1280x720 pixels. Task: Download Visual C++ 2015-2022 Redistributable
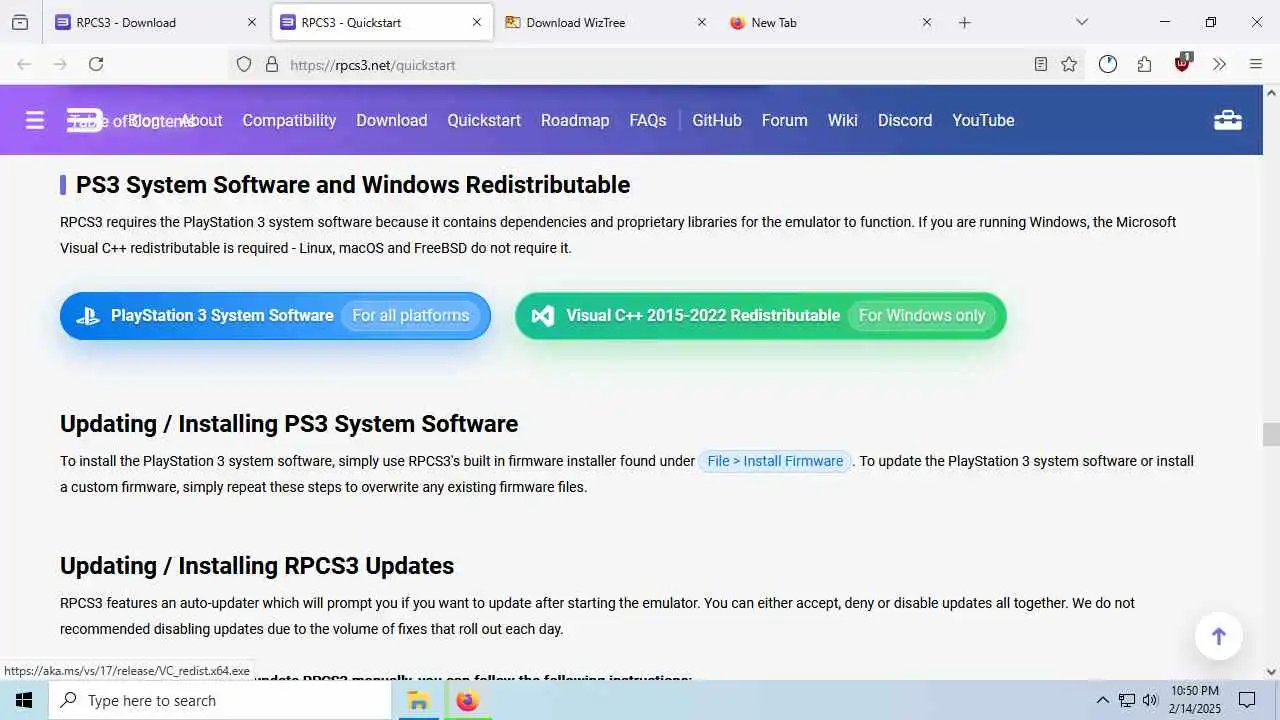coord(761,316)
